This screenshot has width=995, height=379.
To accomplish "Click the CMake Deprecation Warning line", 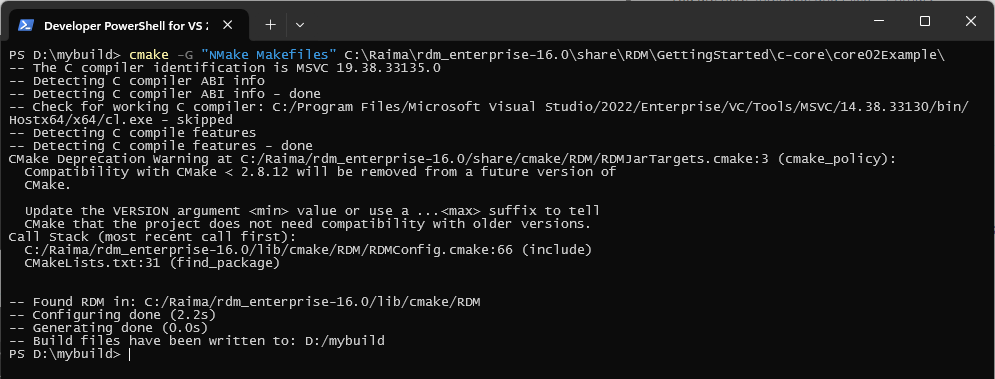I will tap(452, 159).
